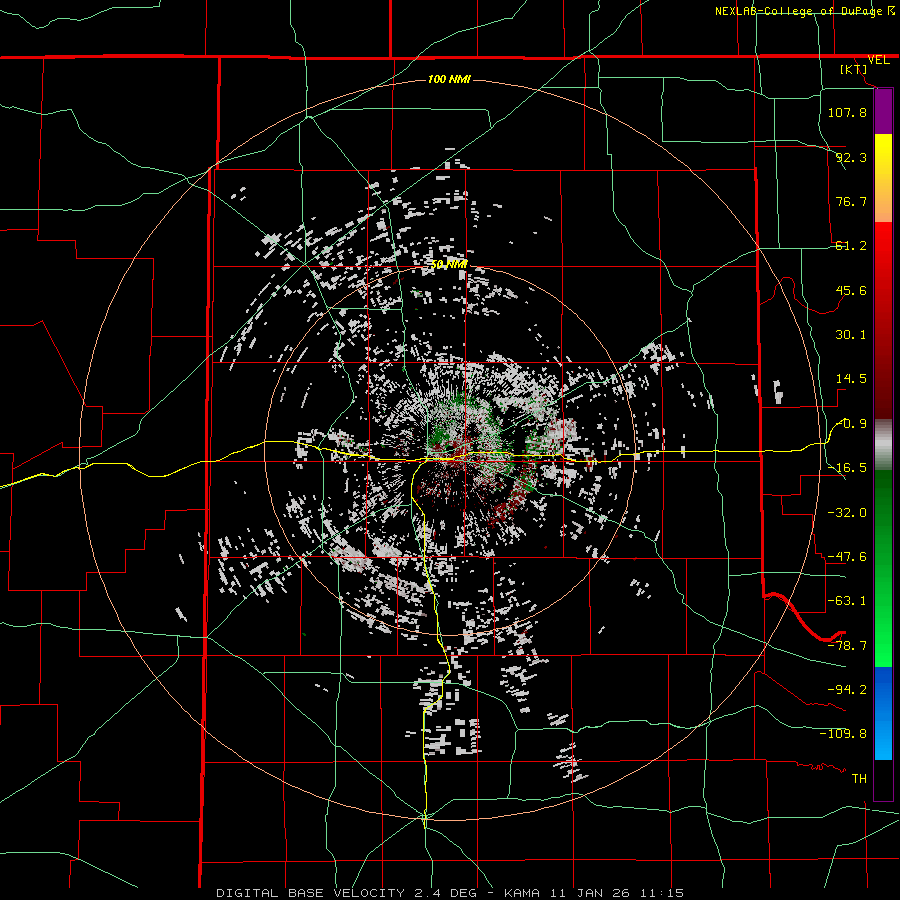Click the VEL legend title

pos(878,60)
